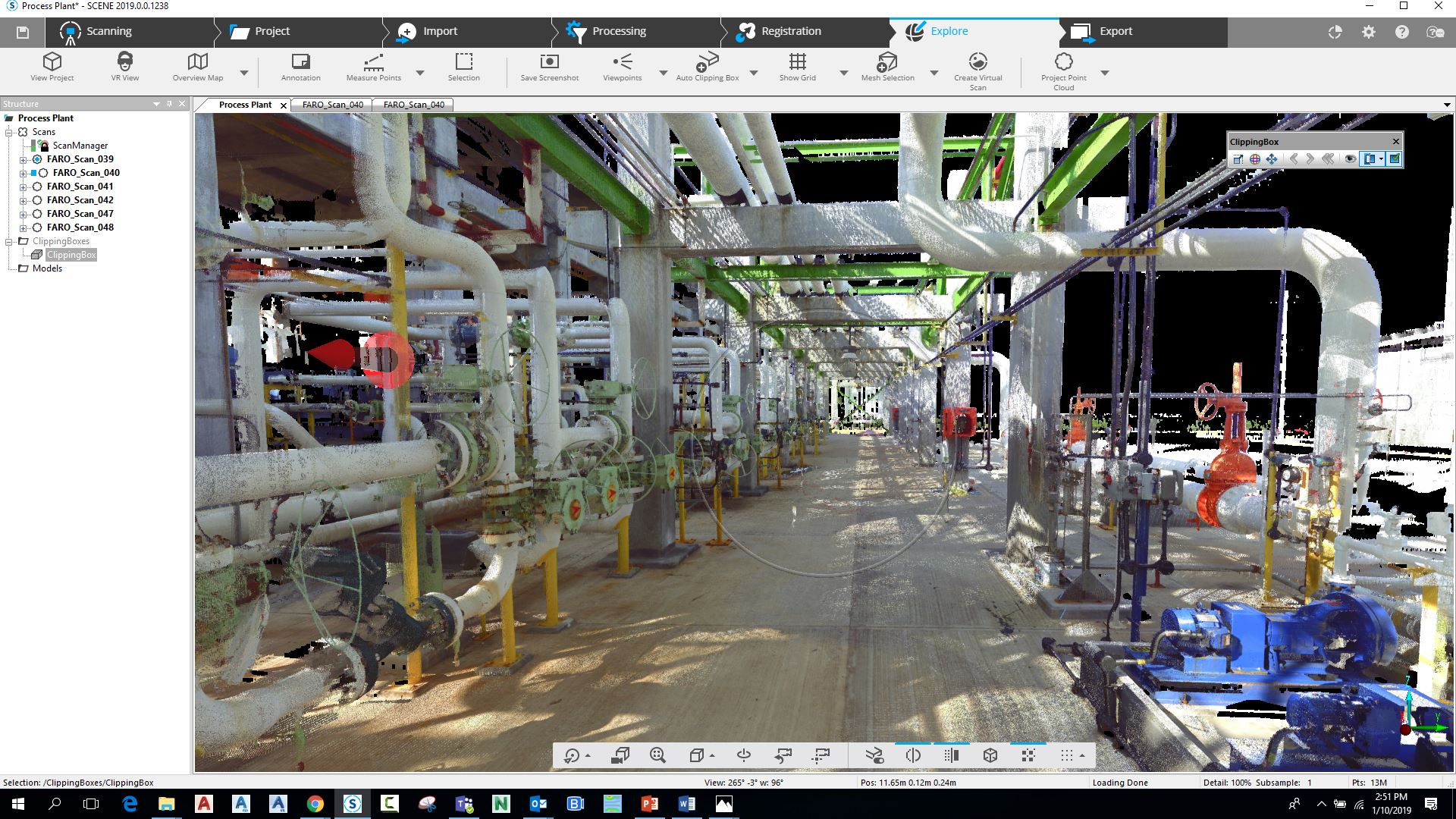Open the Overview Map dropdown arrow
1456x819 pixels.
(243, 73)
